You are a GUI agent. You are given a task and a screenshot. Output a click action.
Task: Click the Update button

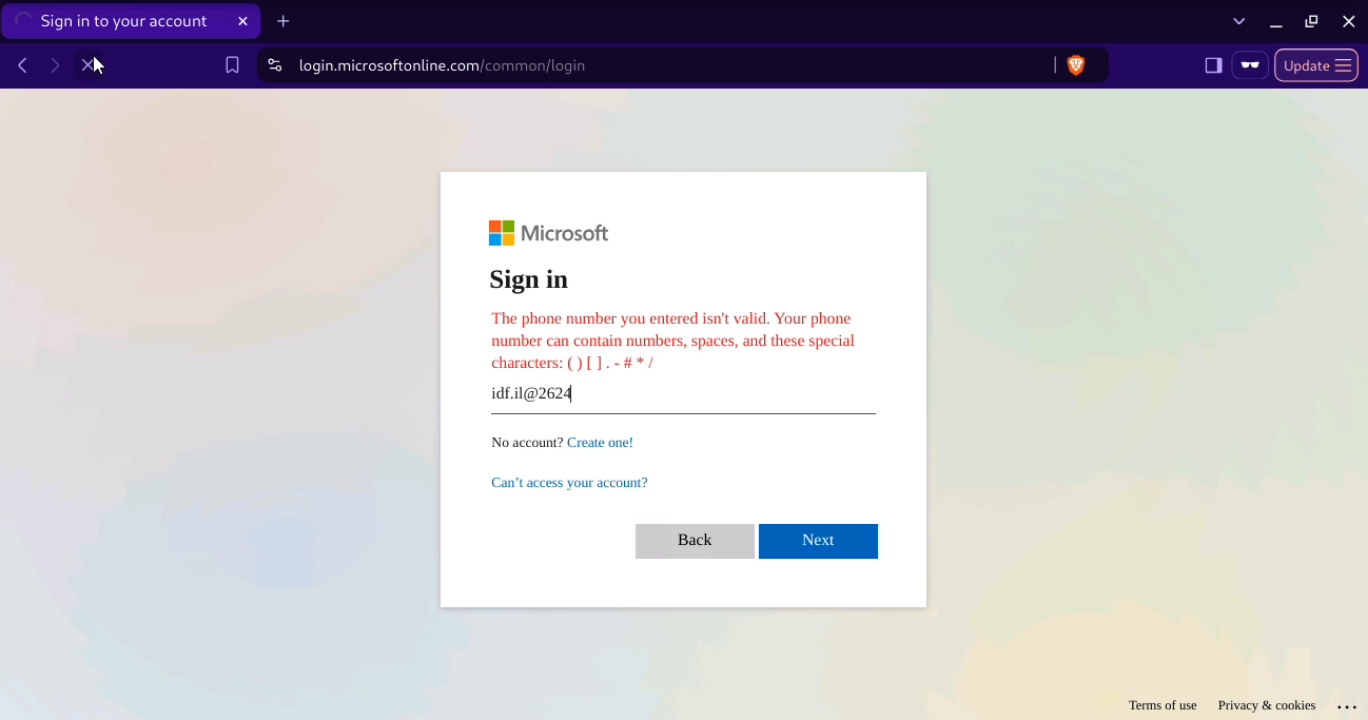(x=1316, y=65)
